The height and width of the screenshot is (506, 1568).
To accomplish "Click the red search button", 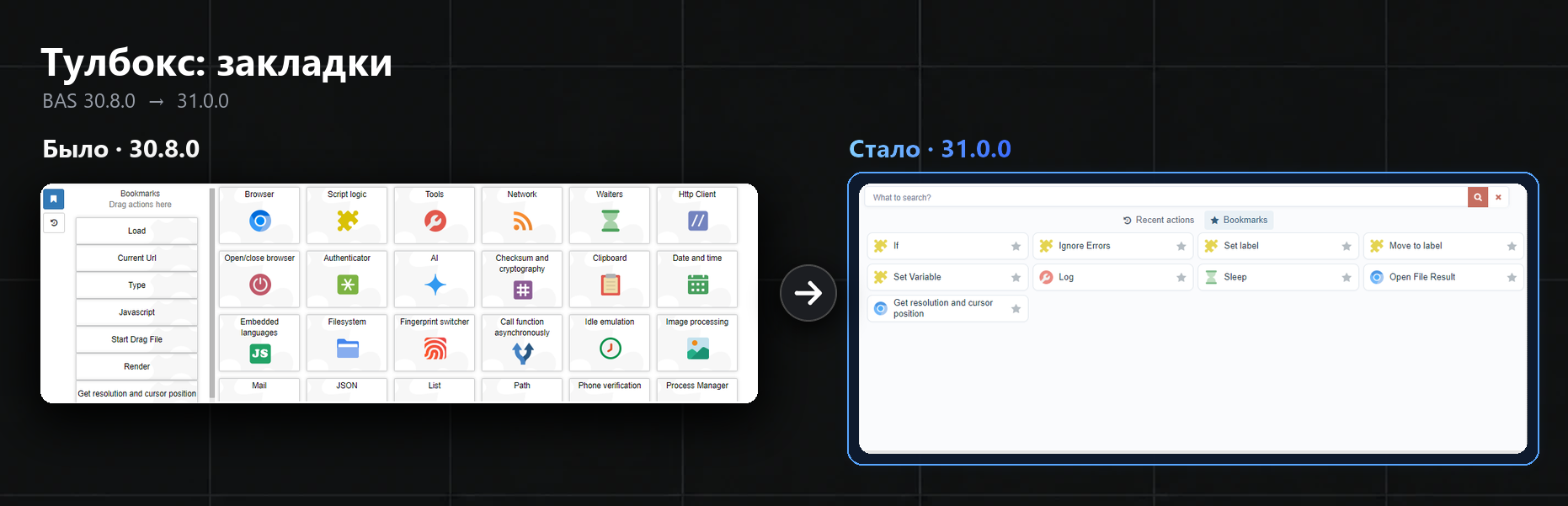I will [1478, 197].
